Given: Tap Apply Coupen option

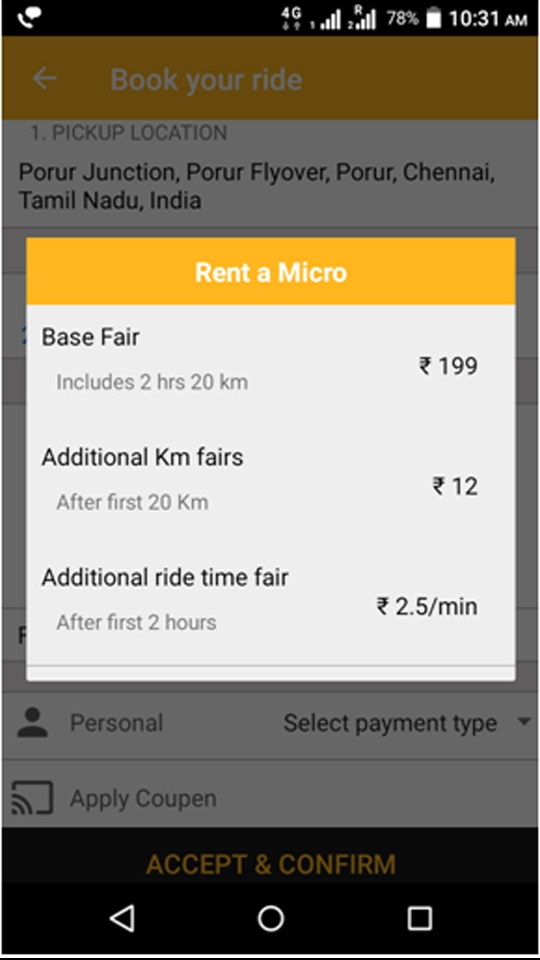Looking at the screenshot, I should [143, 798].
